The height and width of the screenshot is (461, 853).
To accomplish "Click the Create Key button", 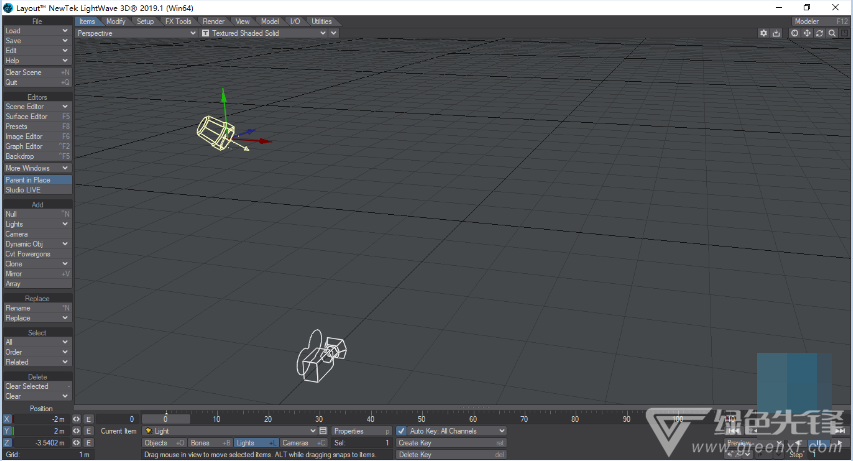I will click(452, 443).
